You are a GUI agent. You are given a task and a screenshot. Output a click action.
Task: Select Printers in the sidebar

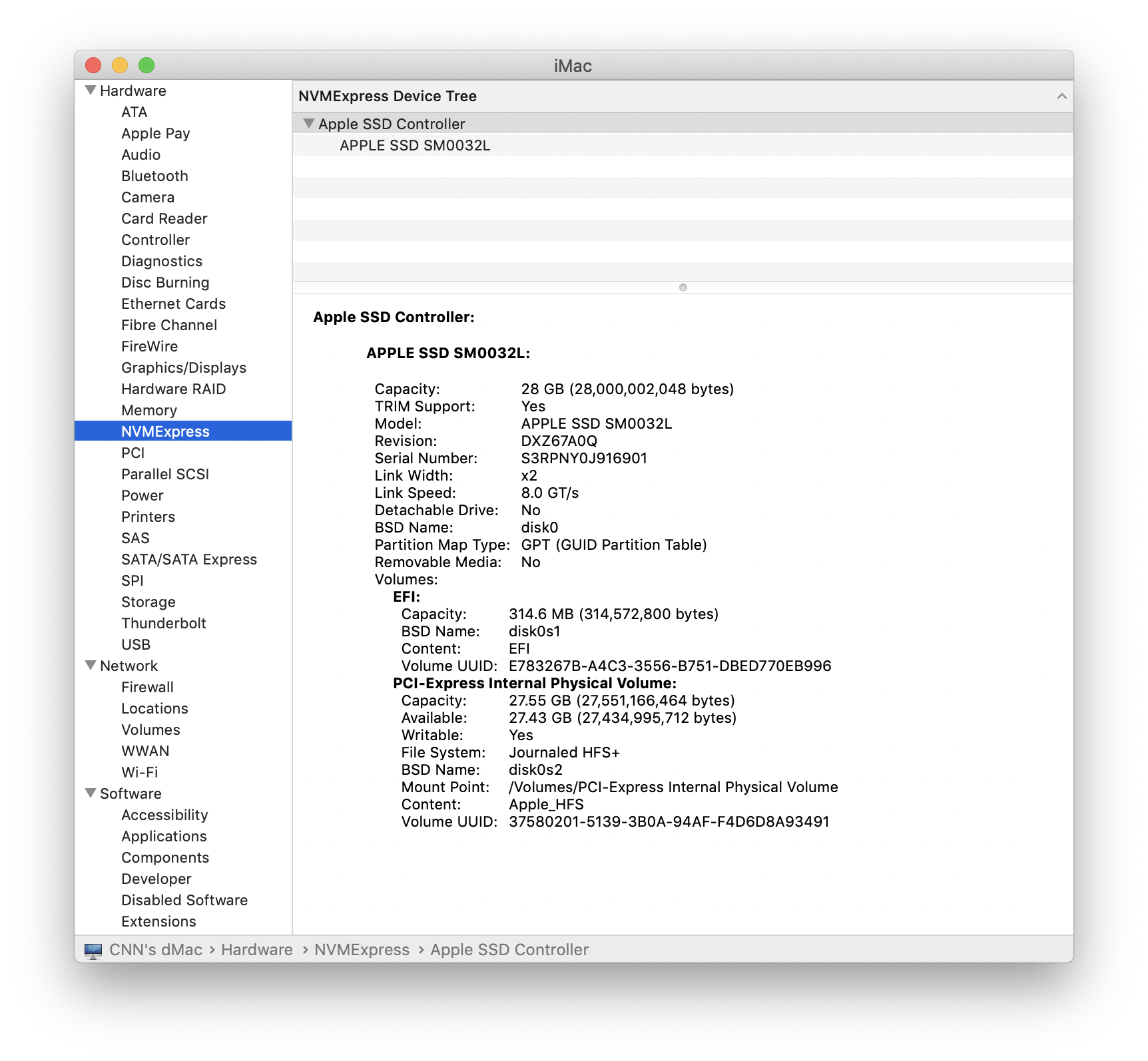point(148,517)
